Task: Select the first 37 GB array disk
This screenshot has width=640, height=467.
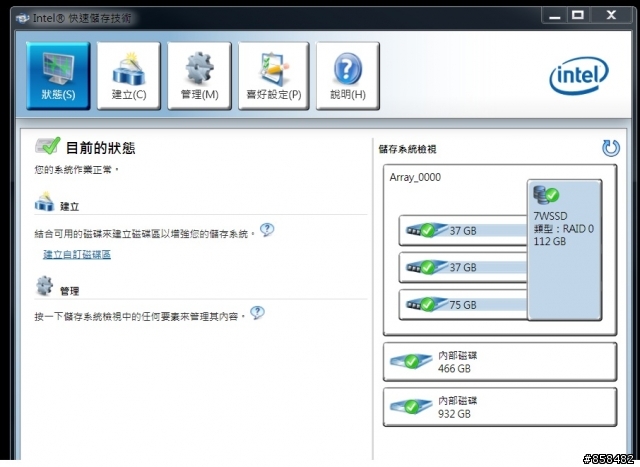Action: (x=463, y=231)
